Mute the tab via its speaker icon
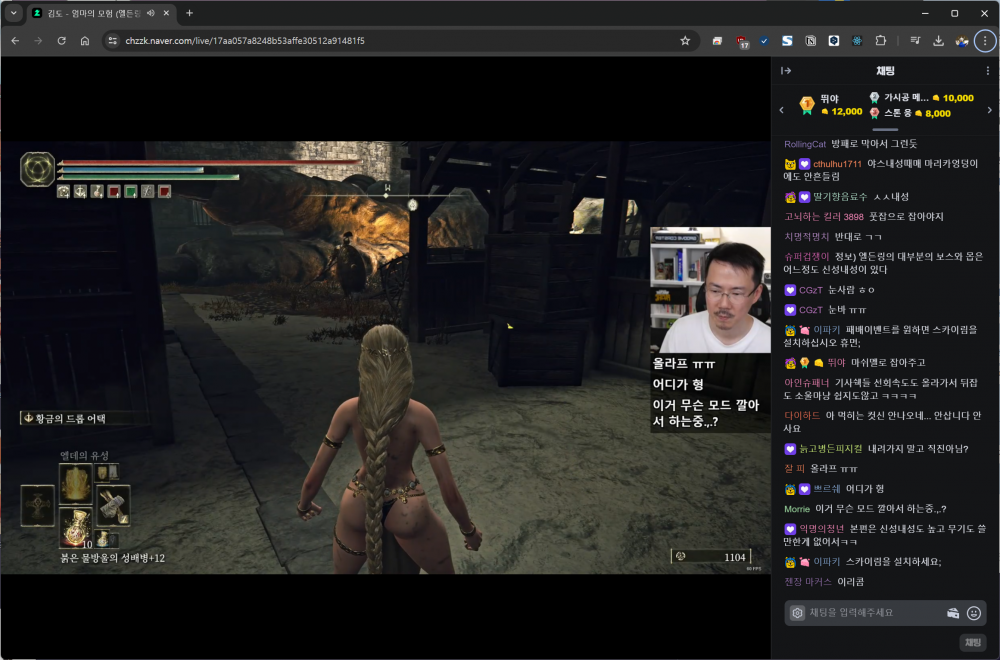 [x=150, y=13]
